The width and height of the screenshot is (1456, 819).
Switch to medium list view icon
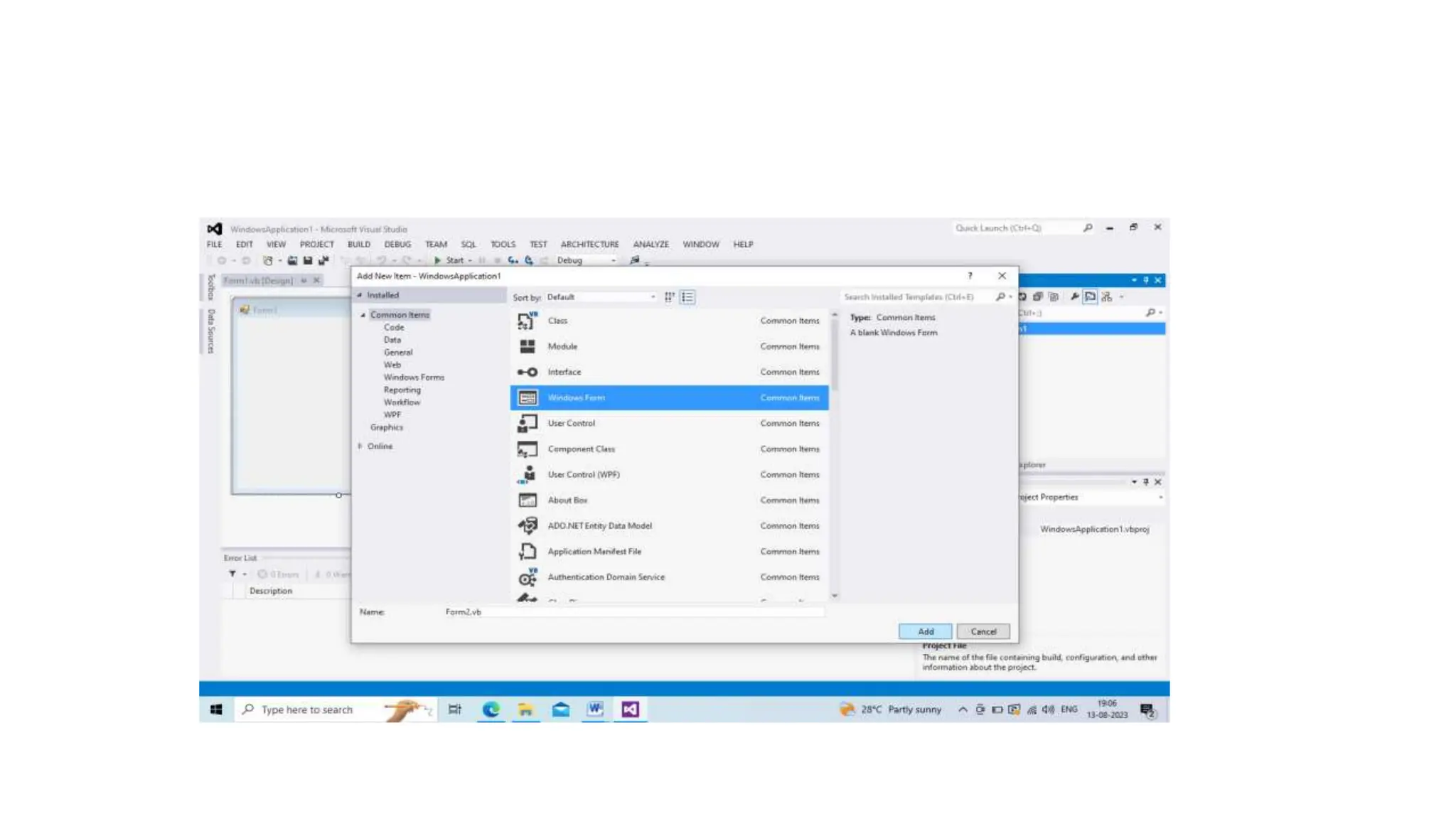pos(687,297)
